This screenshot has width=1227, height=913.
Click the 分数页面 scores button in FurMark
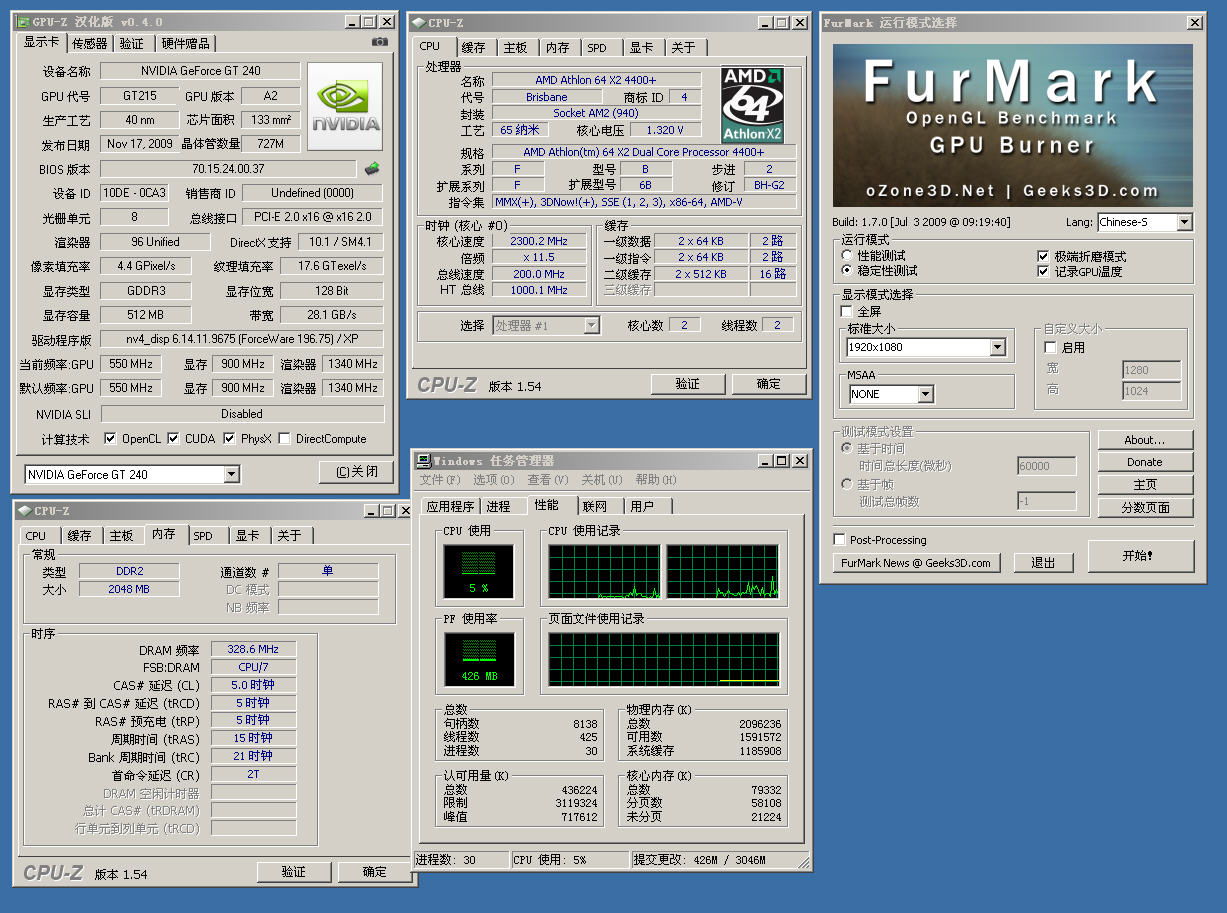[x=1145, y=508]
